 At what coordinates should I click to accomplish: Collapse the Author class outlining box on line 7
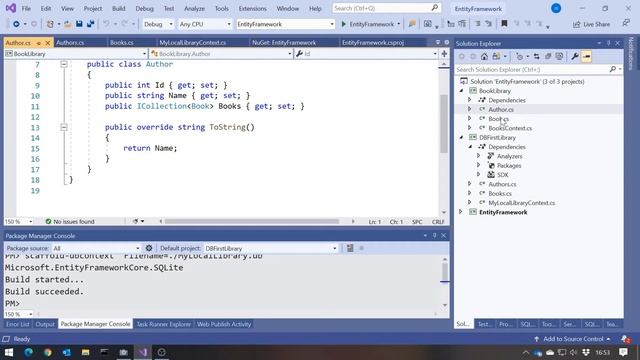64,64
